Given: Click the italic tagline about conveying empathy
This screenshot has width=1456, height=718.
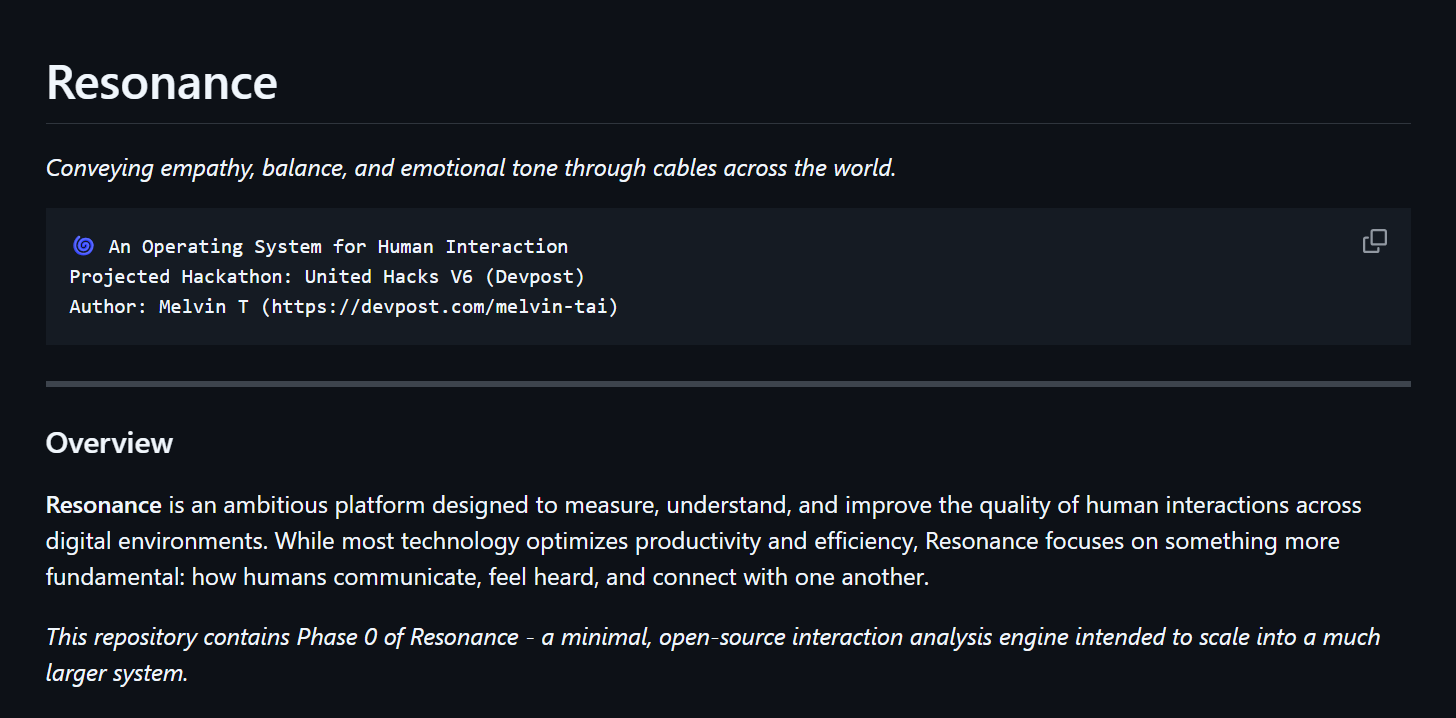Looking at the screenshot, I should (x=470, y=168).
